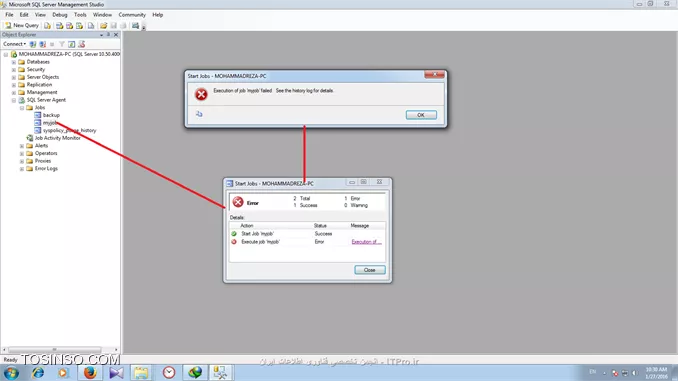Click the SSMS taskbar icon
The image size is (678, 381).
point(221,373)
